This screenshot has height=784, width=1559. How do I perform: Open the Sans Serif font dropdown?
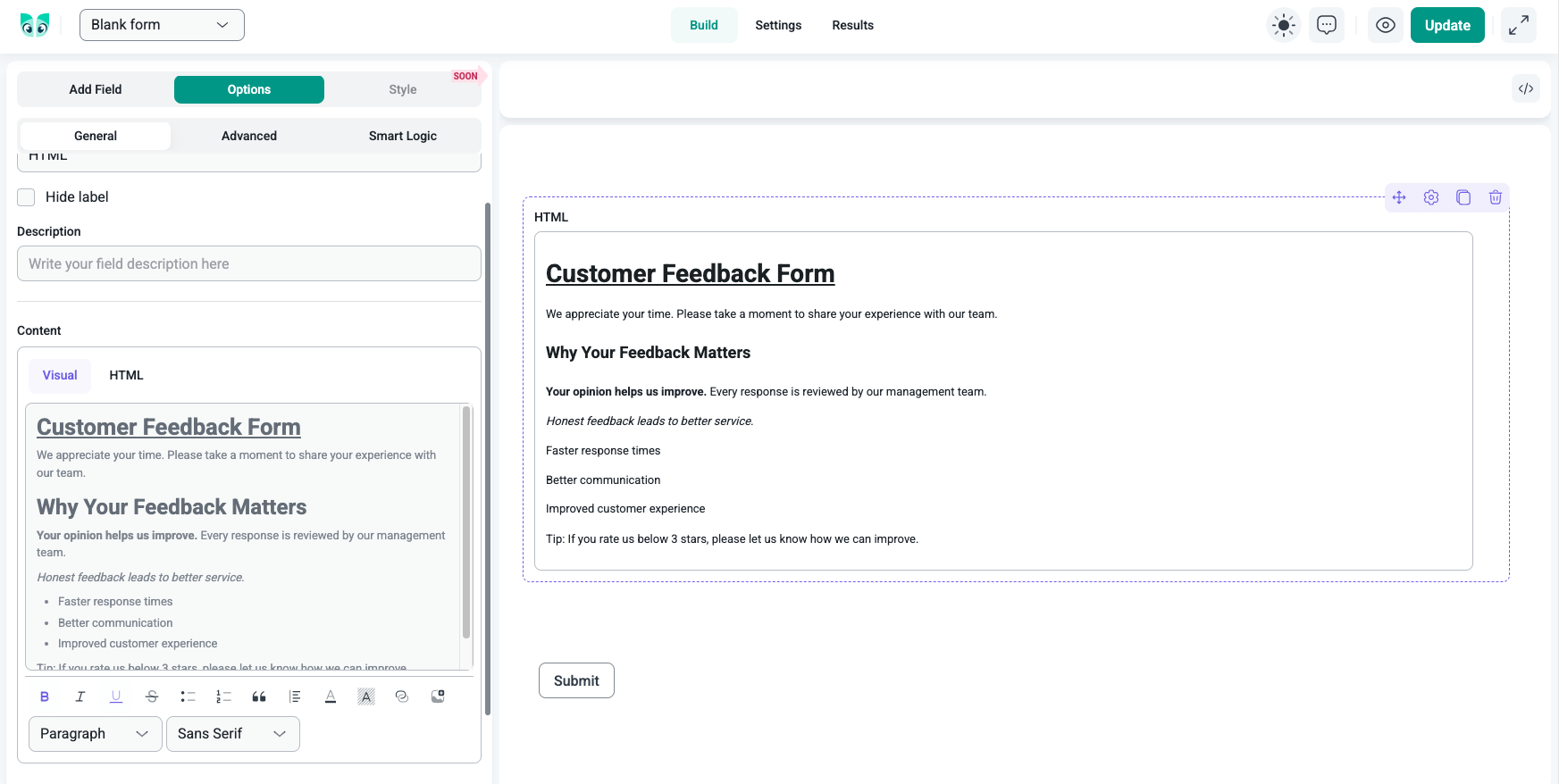click(x=233, y=734)
